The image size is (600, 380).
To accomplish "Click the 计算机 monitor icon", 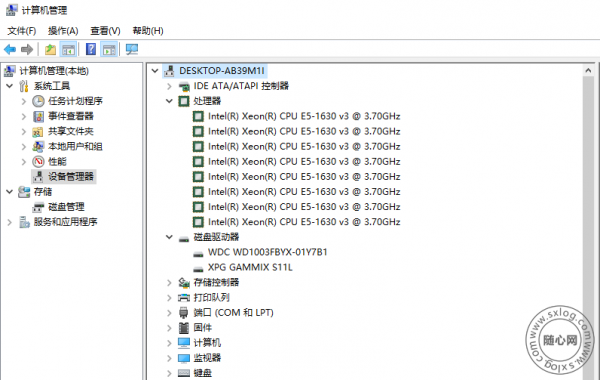I will 184,343.
